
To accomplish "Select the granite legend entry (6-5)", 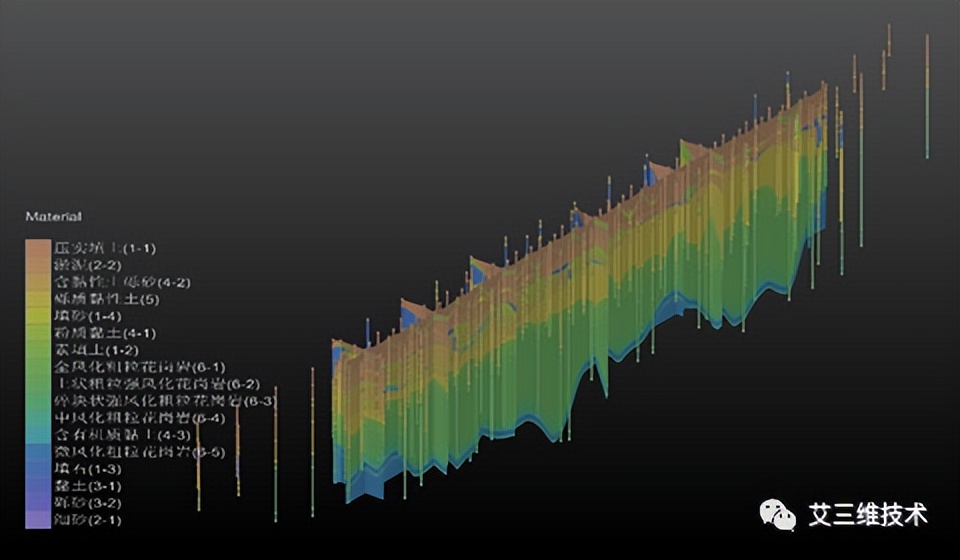I will pos(139,452).
